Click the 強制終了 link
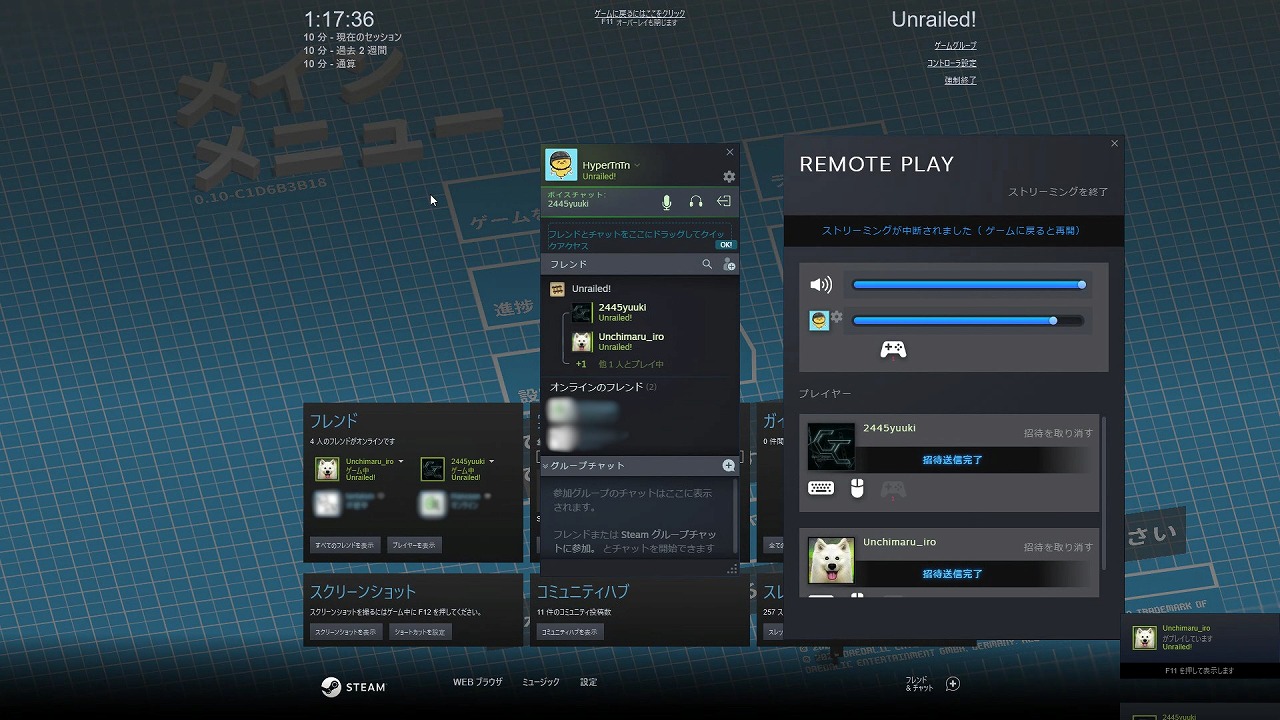The height and width of the screenshot is (720, 1280). [960, 80]
